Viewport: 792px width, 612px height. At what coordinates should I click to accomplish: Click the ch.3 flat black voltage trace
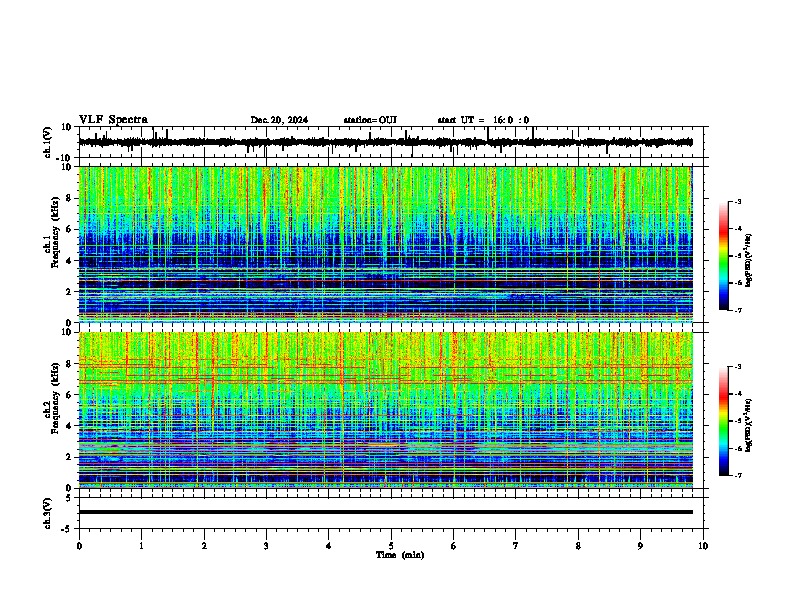tap(385, 512)
